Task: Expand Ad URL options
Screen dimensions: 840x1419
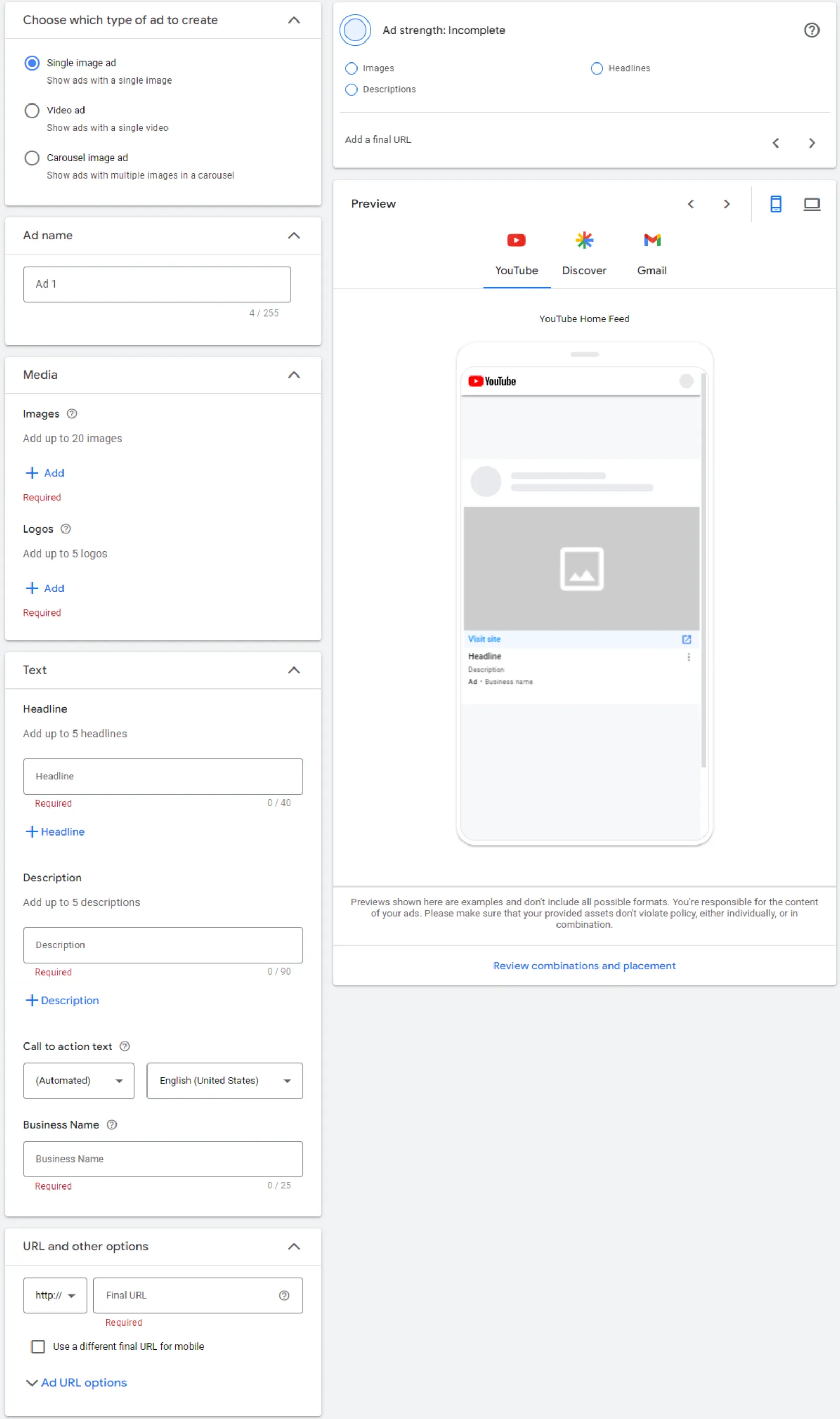Action: 77,1383
